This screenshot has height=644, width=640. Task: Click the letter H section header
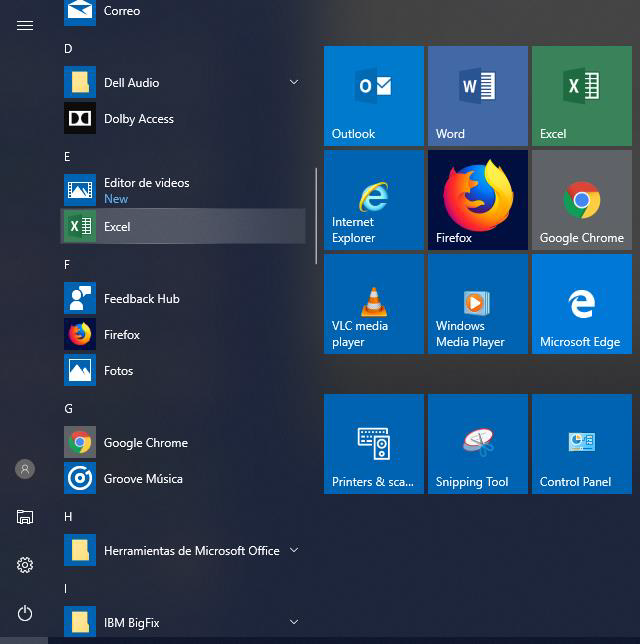click(68, 517)
